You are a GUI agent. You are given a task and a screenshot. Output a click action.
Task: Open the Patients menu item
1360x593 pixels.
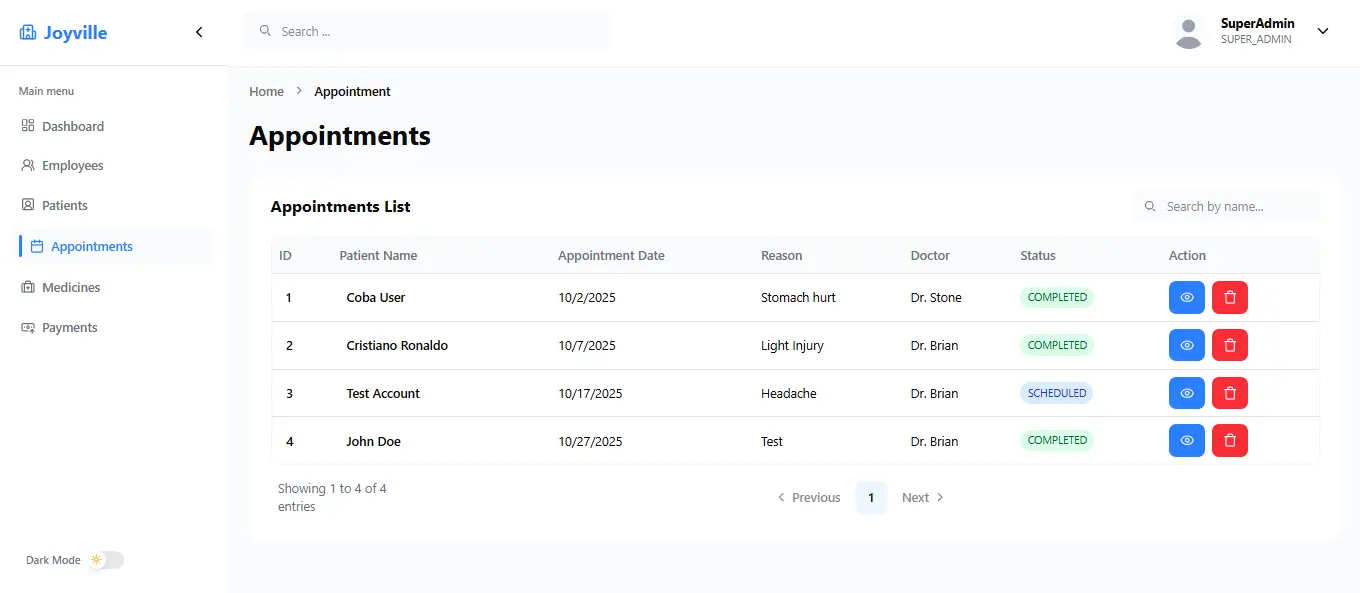tap(64, 205)
